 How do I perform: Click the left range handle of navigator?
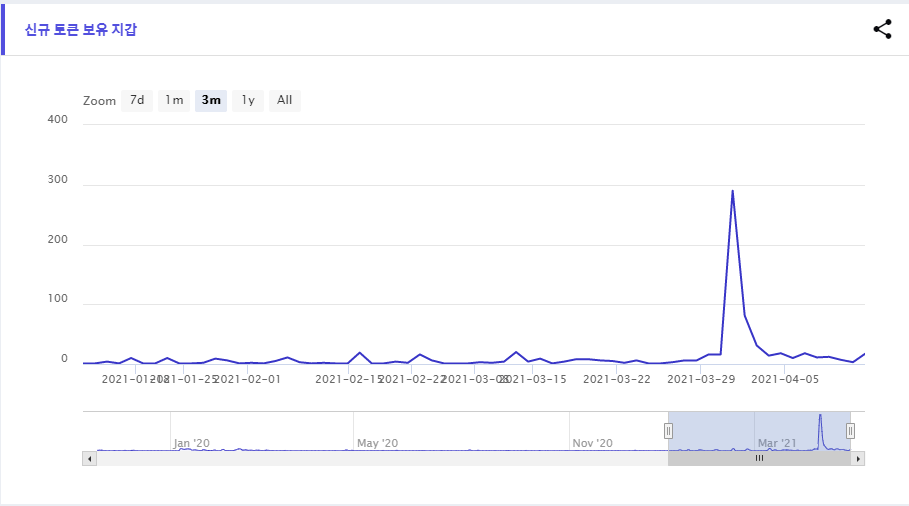(x=668, y=431)
